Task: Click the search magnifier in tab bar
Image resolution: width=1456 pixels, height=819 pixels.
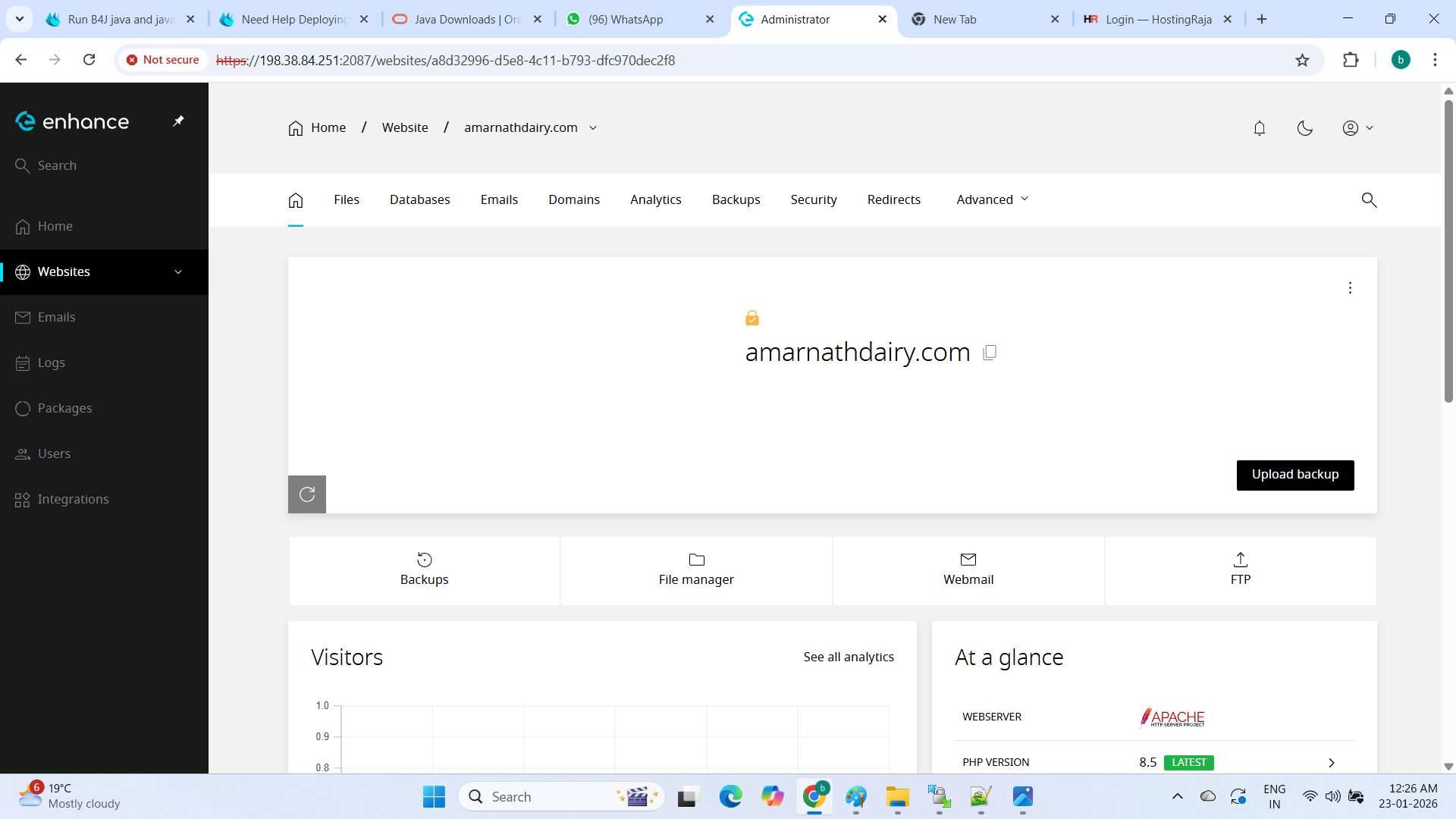Action: [1369, 200]
